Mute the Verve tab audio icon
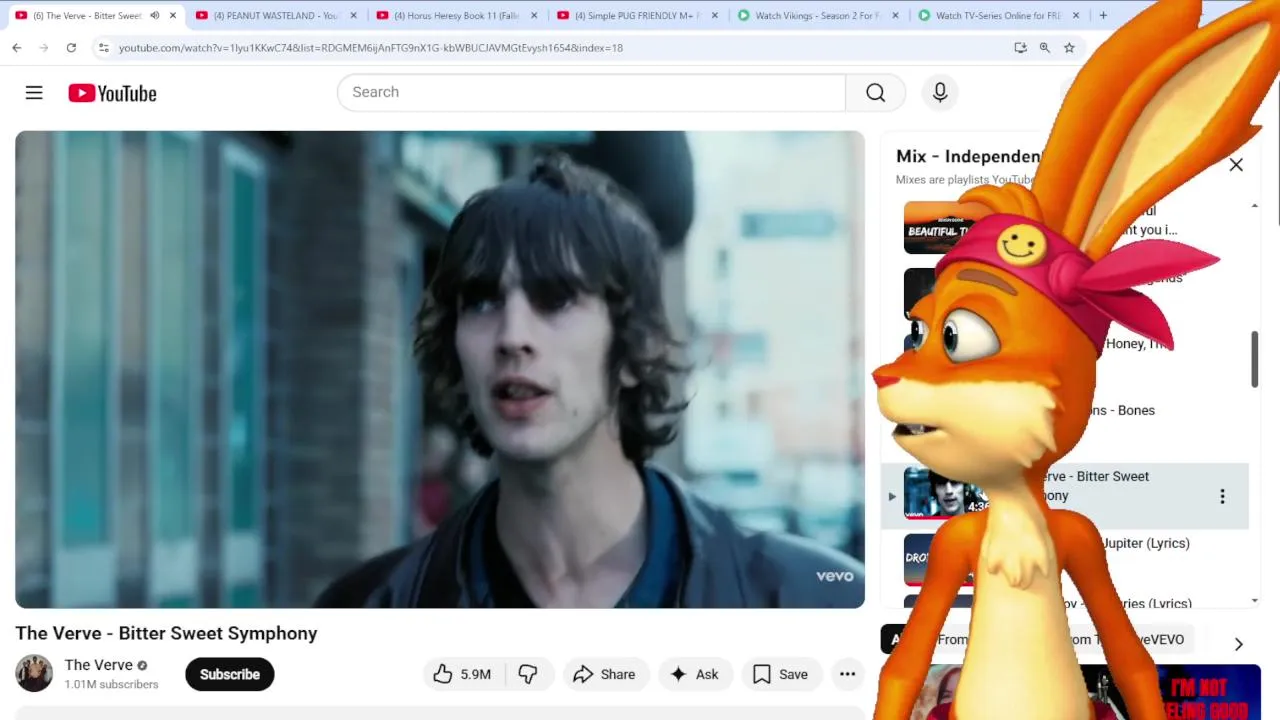 pyautogui.click(x=154, y=15)
